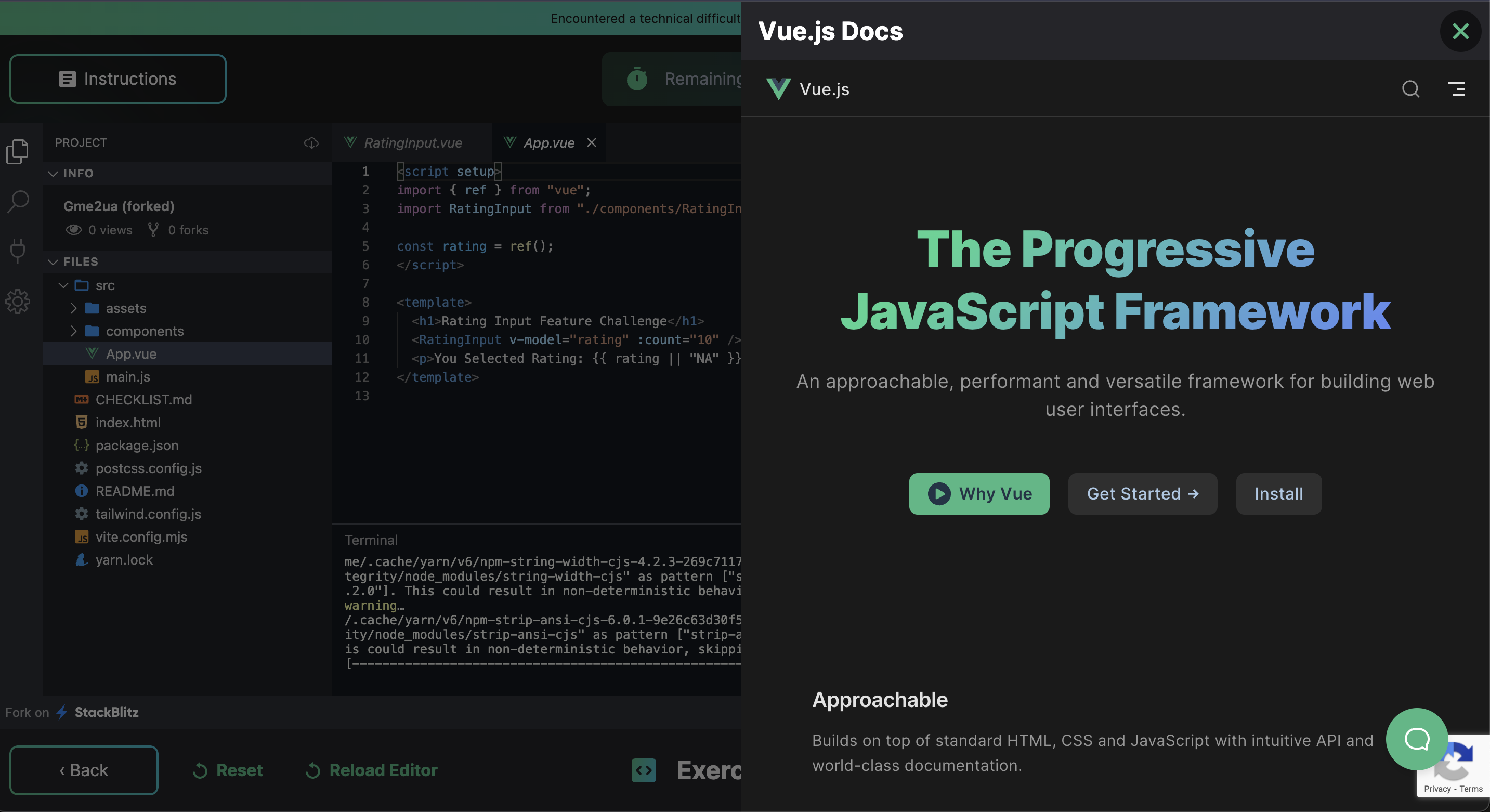Open the Instructions panel

(118, 78)
